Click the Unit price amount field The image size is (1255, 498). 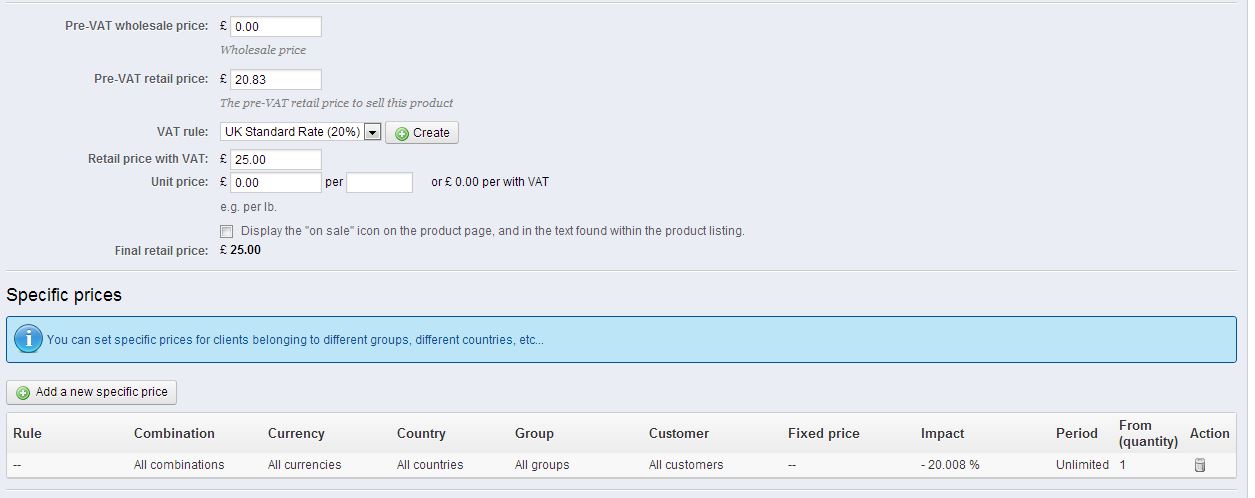pyautogui.click(x=275, y=183)
